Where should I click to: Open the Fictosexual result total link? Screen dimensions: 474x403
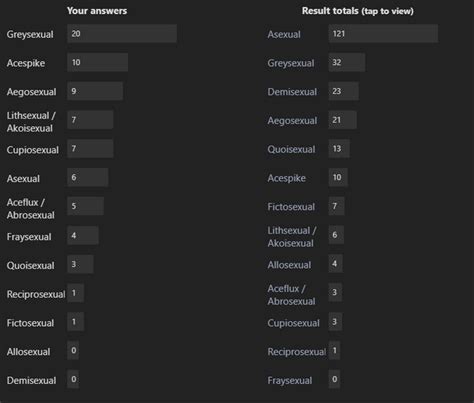(x=291, y=207)
